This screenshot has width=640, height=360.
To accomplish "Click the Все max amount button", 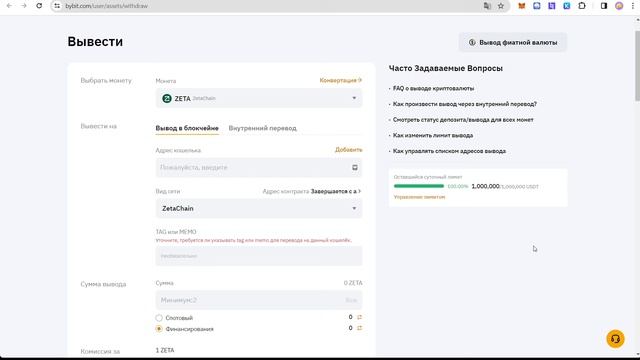I will [351, 300].
